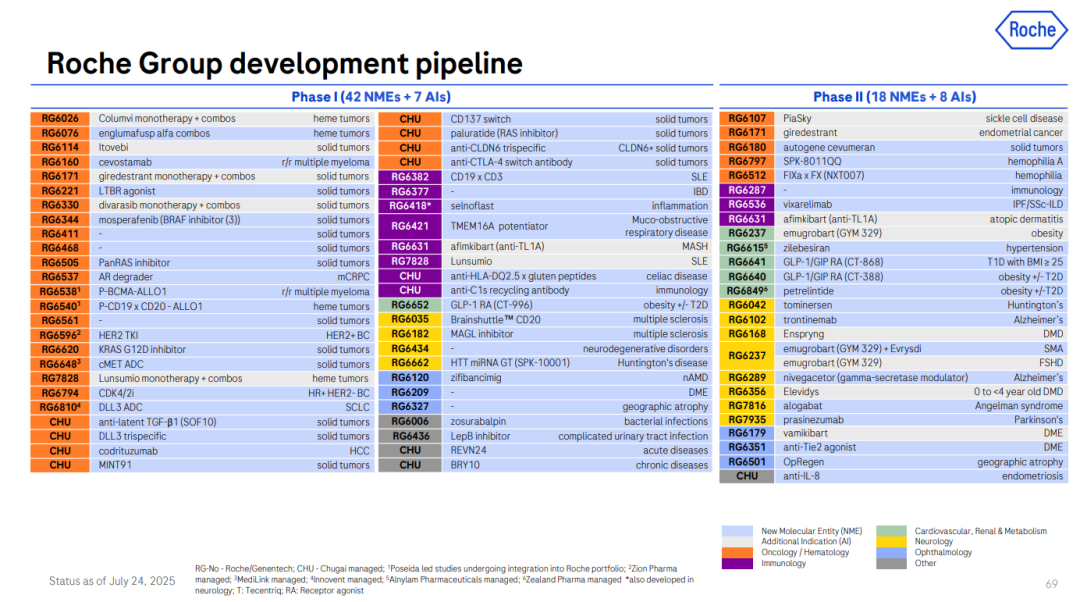Click the Phase II (18 NMEs + 8 AIs) heading
The image size is (1080, 602).
[x=894, y=97]
